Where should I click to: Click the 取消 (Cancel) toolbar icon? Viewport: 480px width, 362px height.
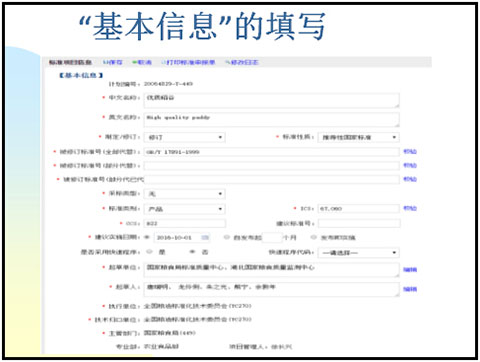click(x=142, y=62)
